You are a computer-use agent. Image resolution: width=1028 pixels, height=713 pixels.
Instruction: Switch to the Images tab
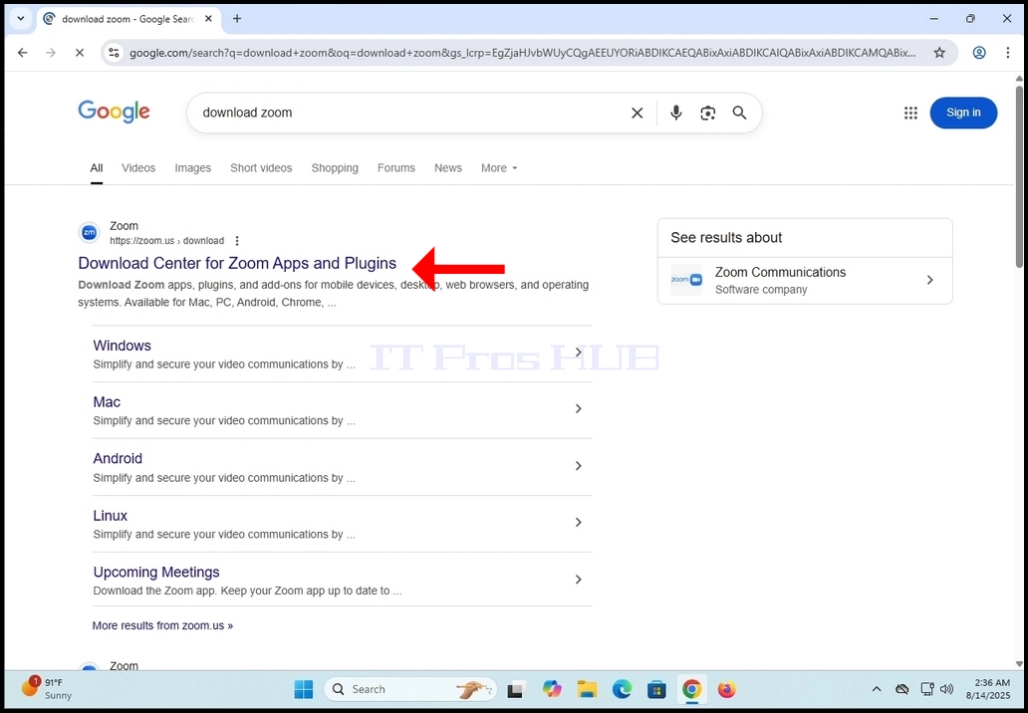point(193,168)
